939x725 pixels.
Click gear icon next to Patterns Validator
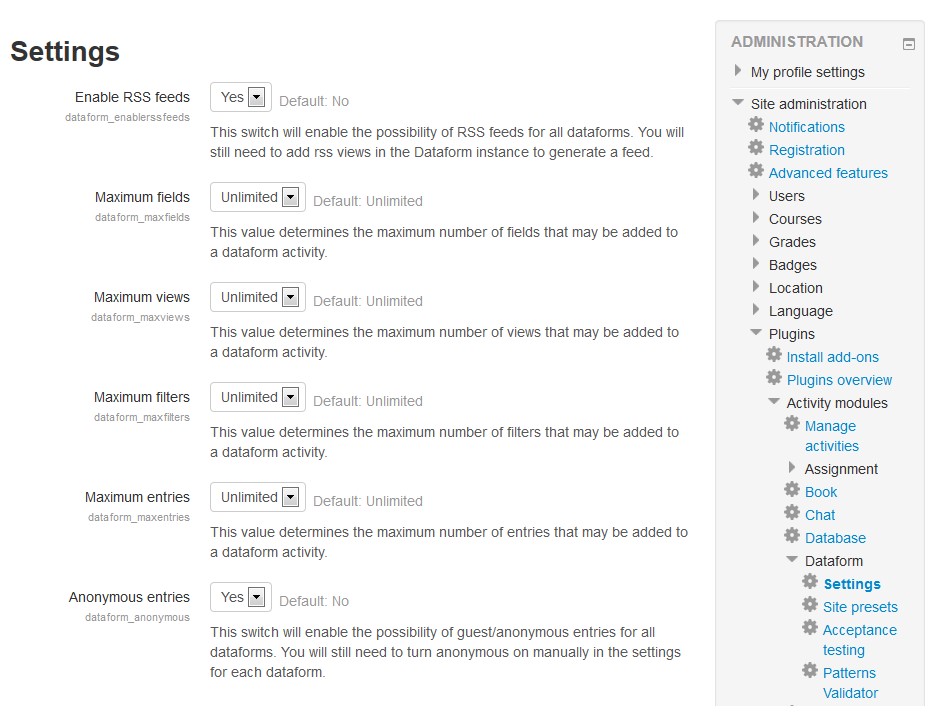810,671
